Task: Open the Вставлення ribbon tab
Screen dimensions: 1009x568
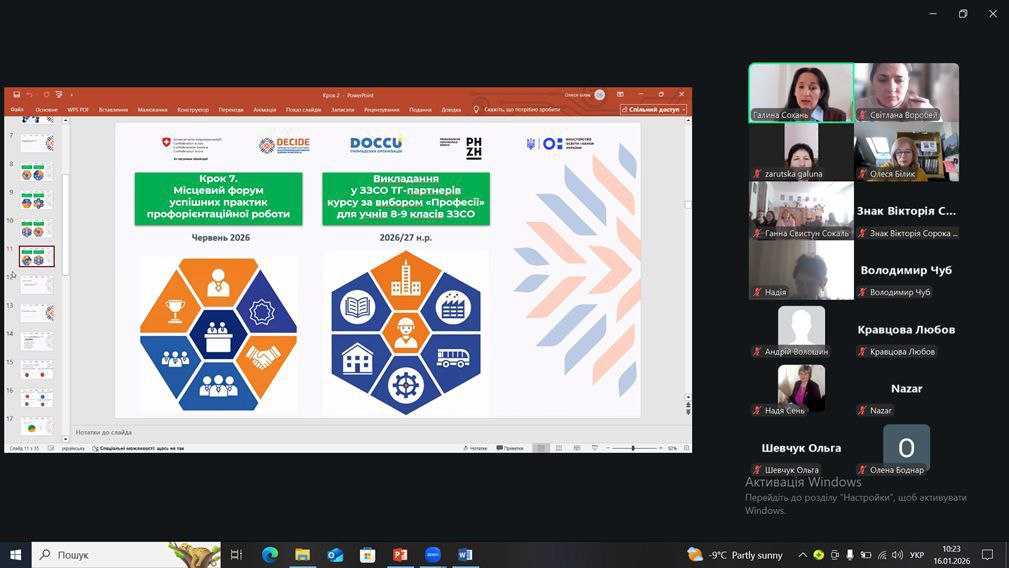Action: tap(113, 110)
